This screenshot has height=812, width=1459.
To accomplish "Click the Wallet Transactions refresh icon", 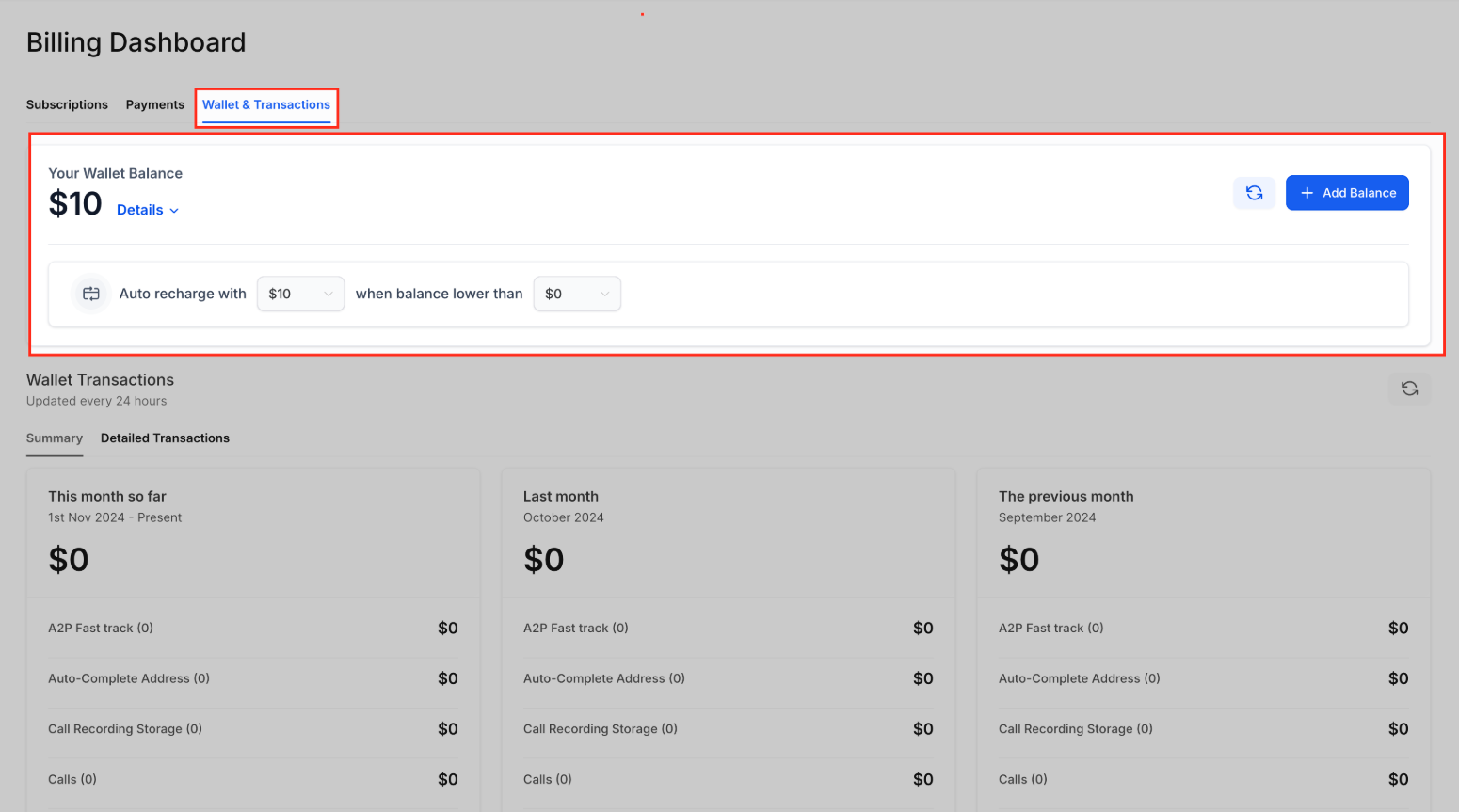I will 1409,389.
